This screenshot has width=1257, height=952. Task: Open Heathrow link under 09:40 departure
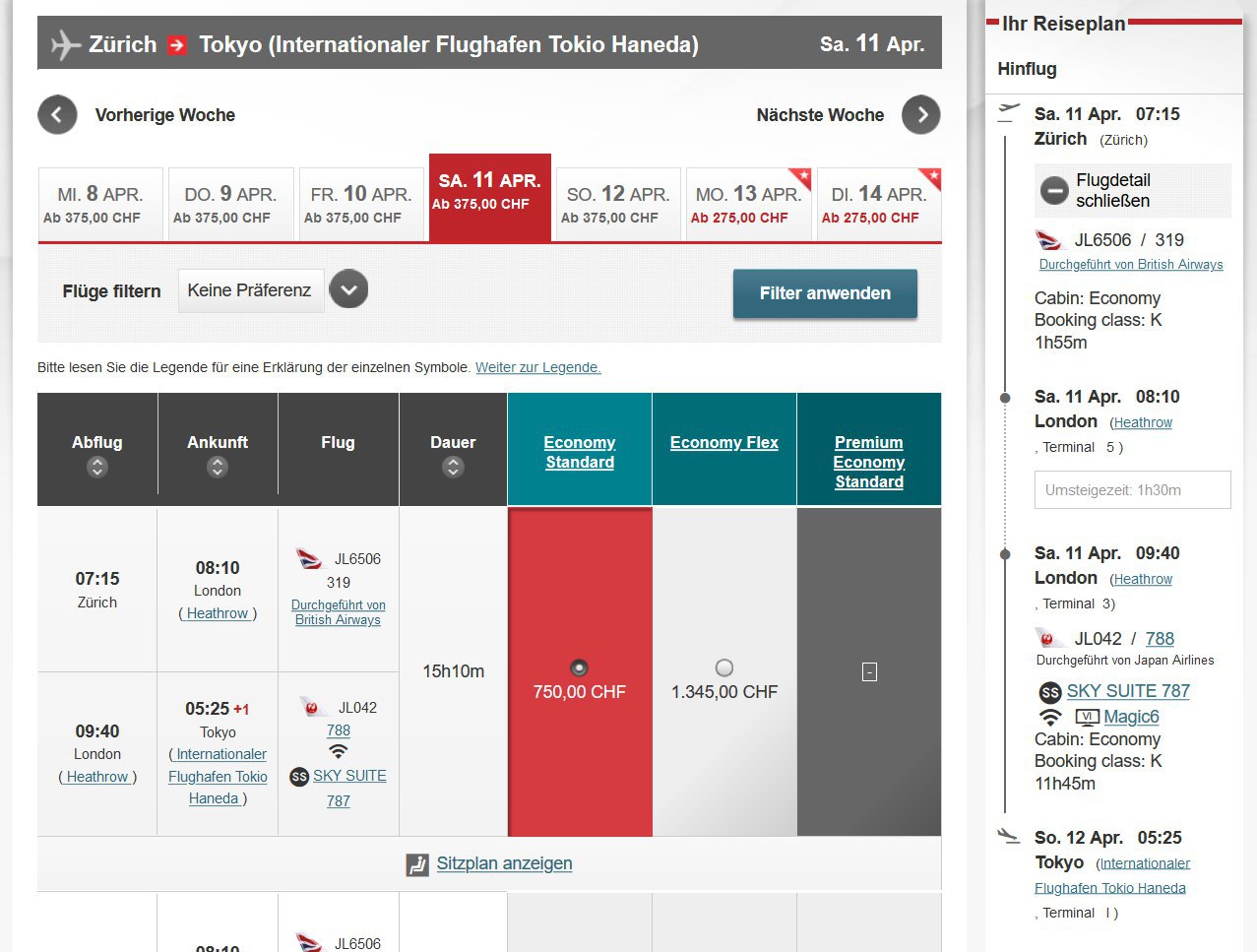click(97, 777)
